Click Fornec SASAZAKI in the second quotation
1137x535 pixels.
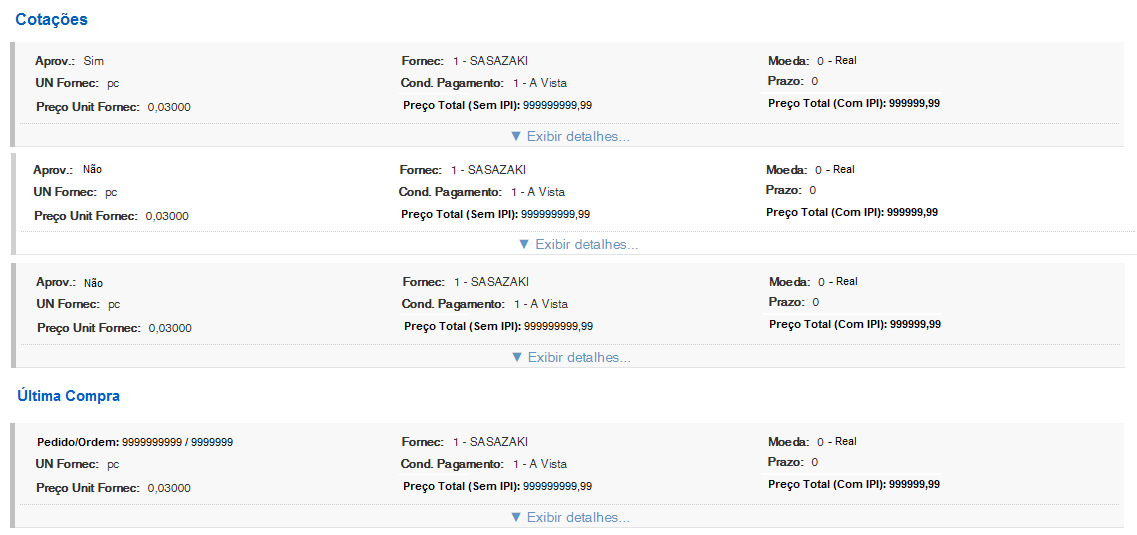tap(488, 170)
